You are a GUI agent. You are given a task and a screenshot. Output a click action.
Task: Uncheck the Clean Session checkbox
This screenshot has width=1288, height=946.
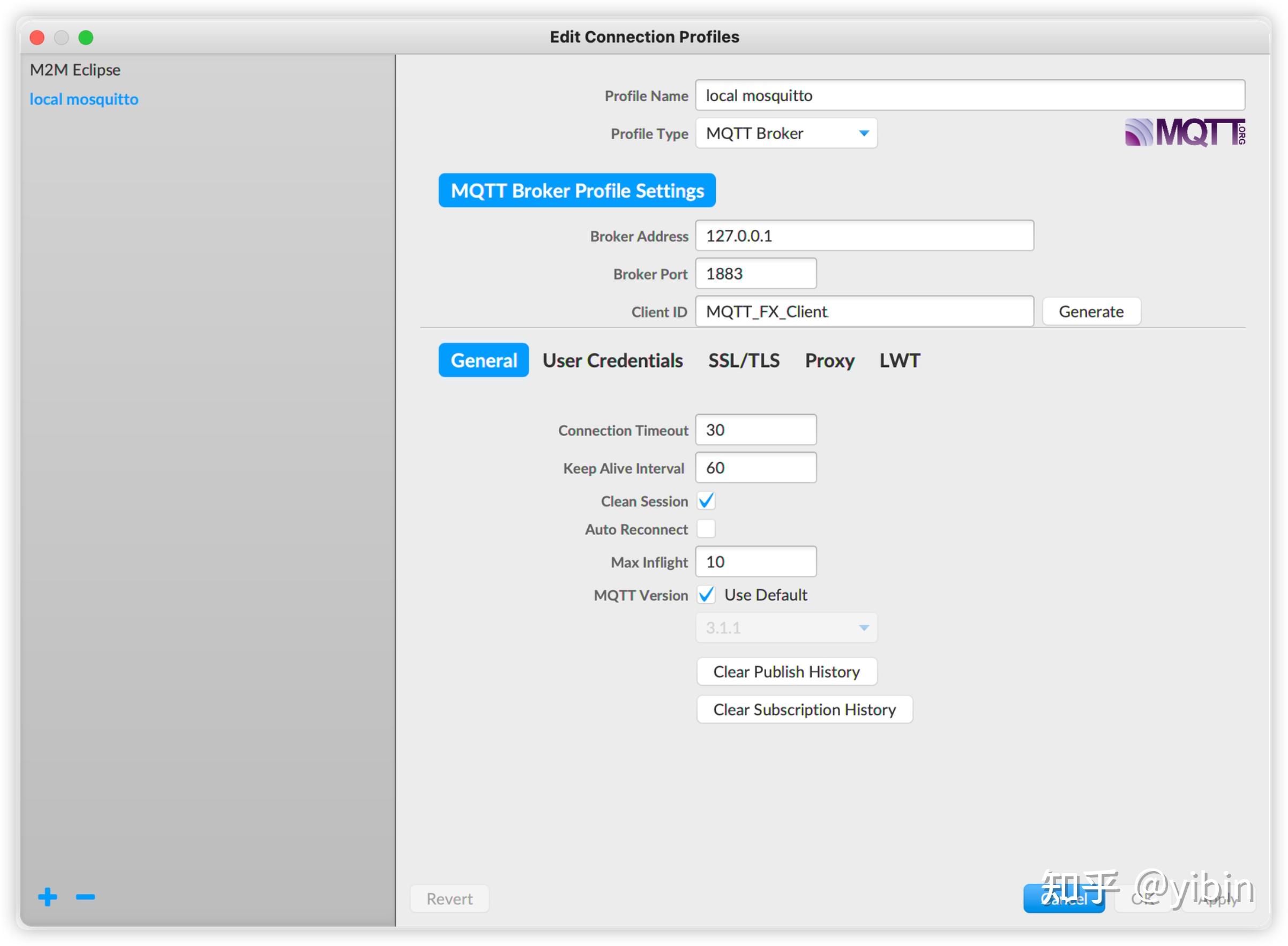(x=706, y=501)
